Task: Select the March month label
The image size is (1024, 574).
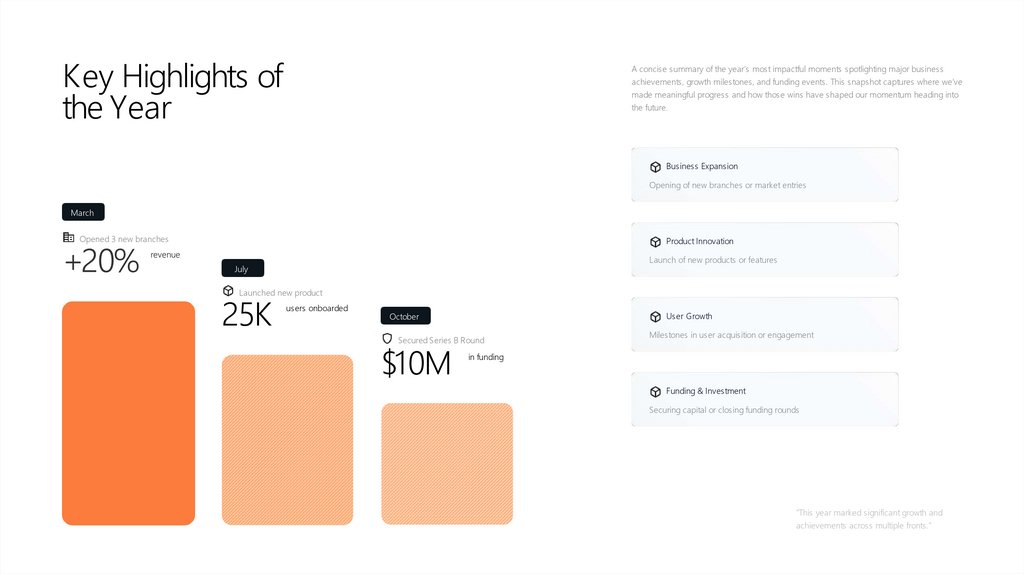Action: coord(83,213)
